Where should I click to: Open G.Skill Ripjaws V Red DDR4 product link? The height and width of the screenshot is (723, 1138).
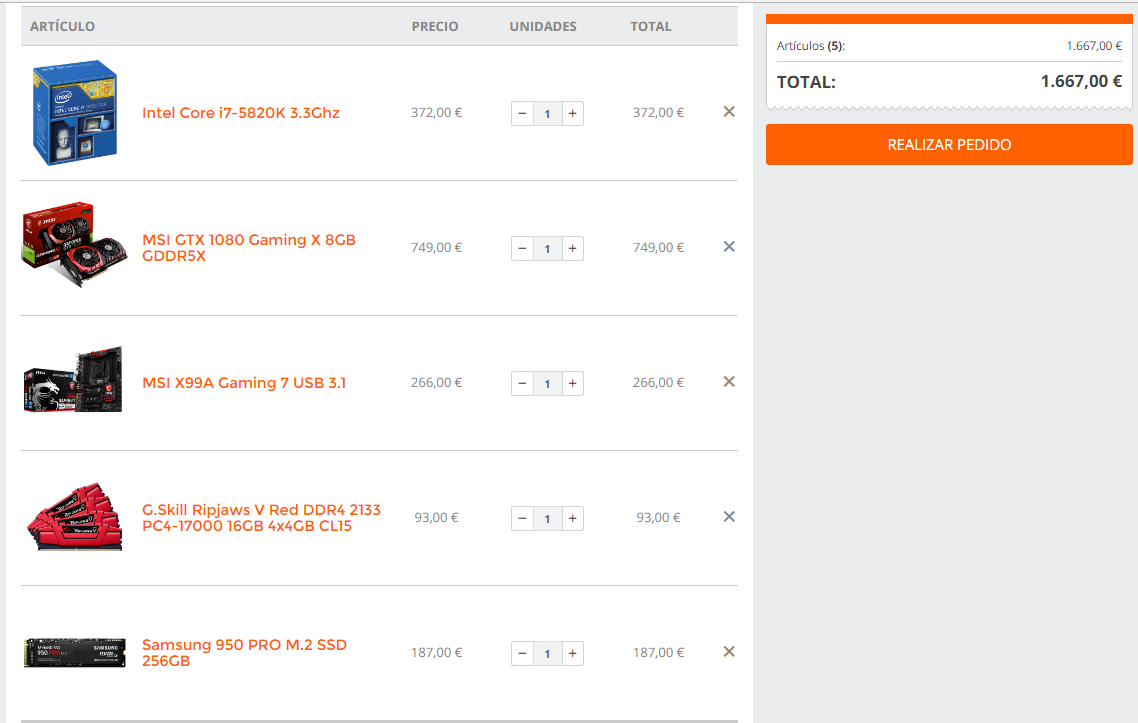coord(261,518)
